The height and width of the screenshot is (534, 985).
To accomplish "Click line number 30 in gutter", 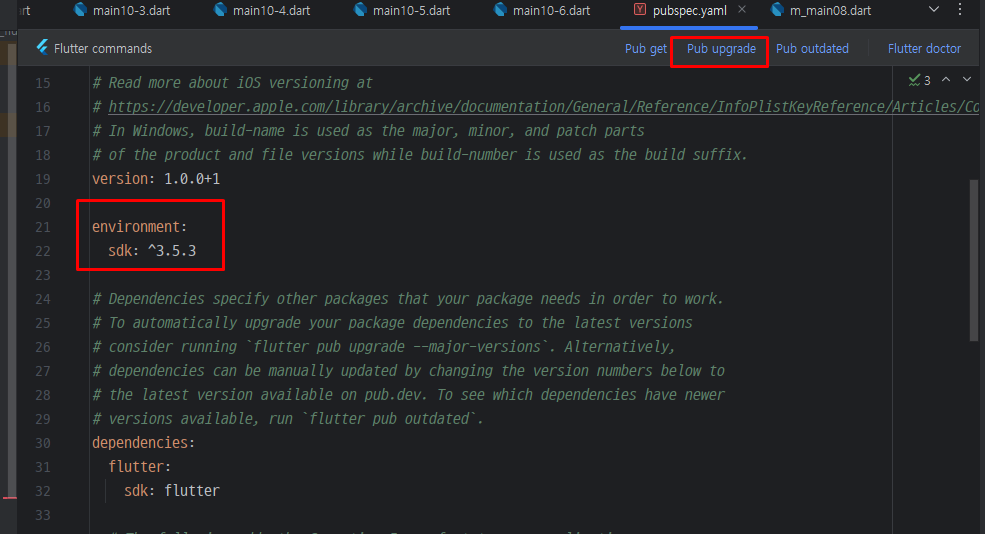I will pyautogui.click(x=43, y=443).
